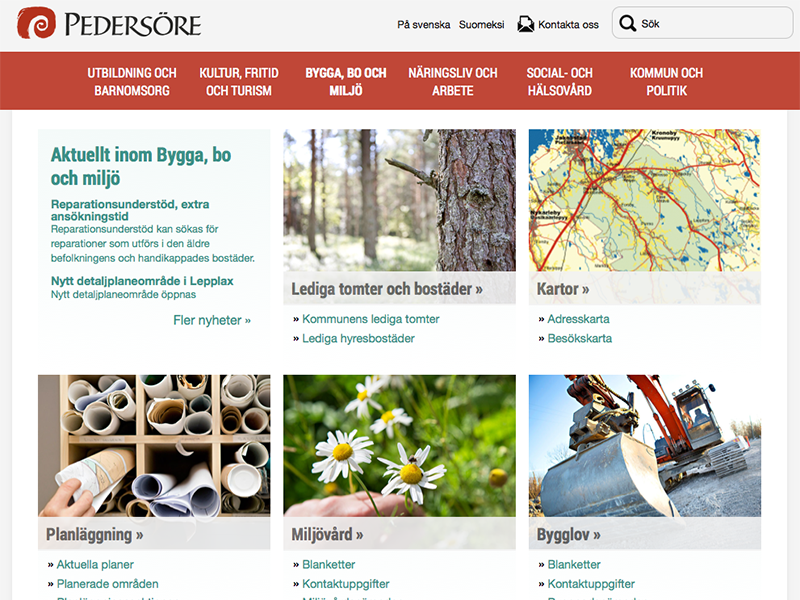Click the magnifying glass search icon
This screenshot has width=800, height=600.
[628, 24]
